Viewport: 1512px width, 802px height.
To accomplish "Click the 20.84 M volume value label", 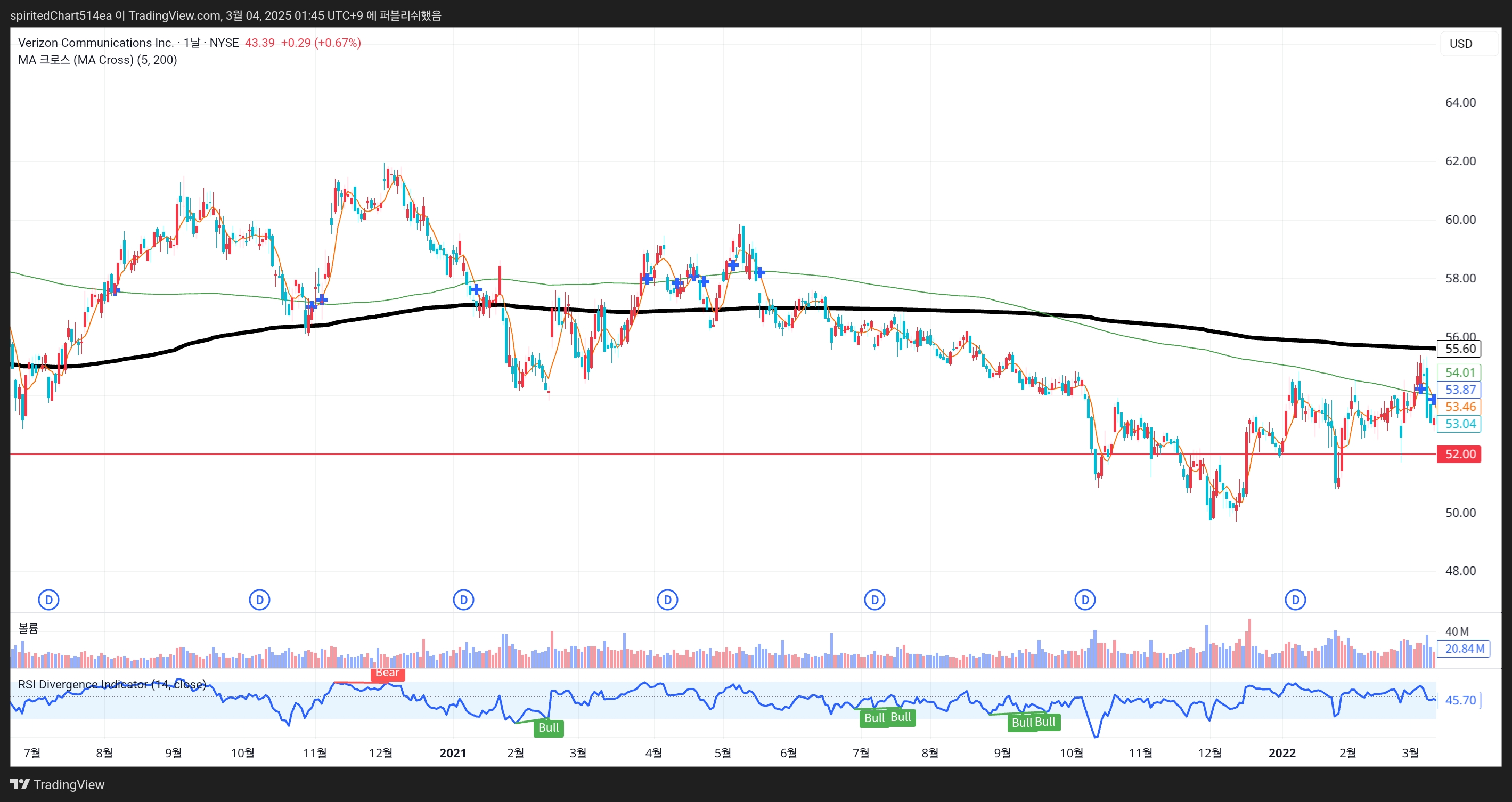I will click(1464, 649).
